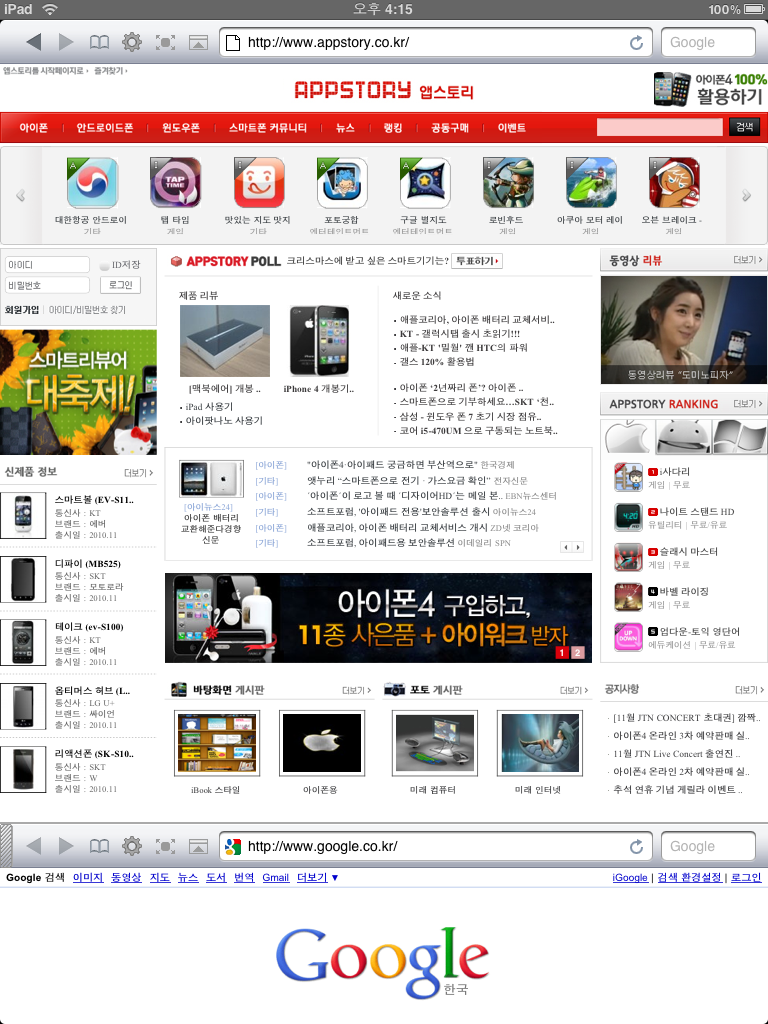Show previous apps in carousel
The image size is (768, 1024).
click(21, 195)
